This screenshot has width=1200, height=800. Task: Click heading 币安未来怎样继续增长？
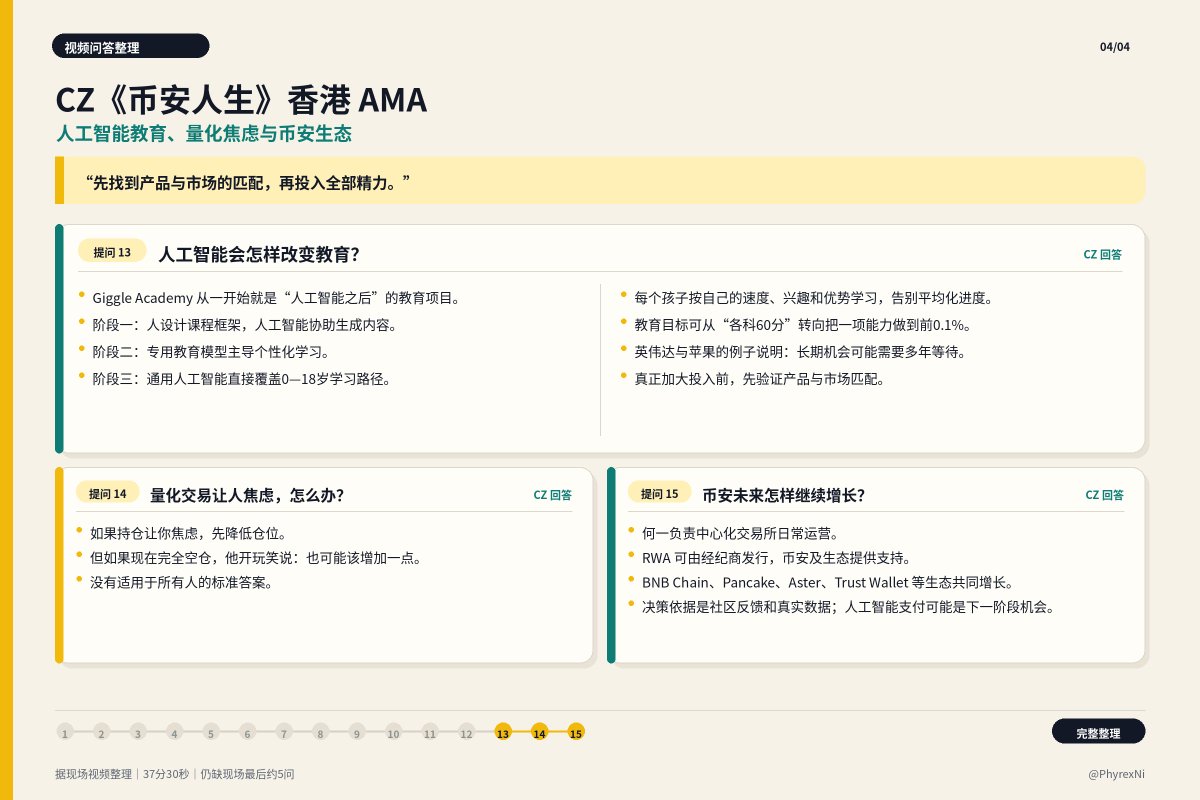coord(783,495)
